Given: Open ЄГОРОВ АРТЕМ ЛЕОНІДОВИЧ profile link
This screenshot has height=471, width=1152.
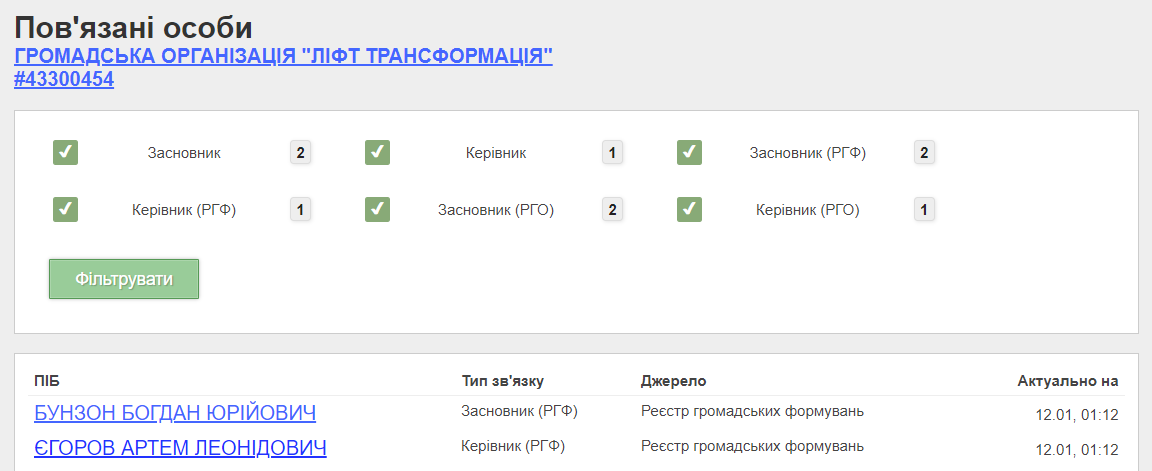Looking at the screenshot, I should point(180,448).
